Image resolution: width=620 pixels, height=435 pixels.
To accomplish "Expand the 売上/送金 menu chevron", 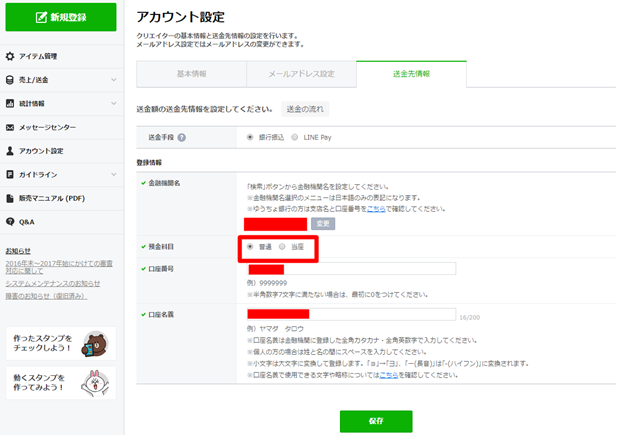I will coord(114,80).
